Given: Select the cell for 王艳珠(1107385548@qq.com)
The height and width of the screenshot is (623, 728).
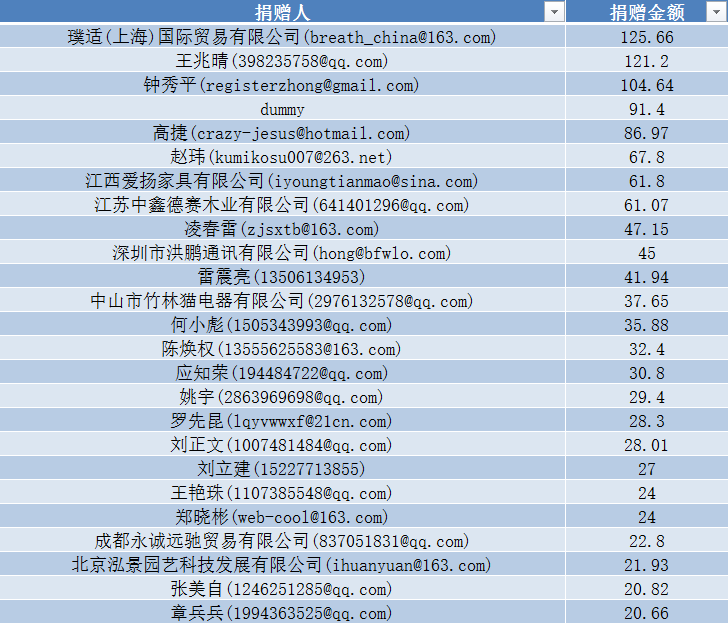Looking at the screenshot, I should coord(282,493).
